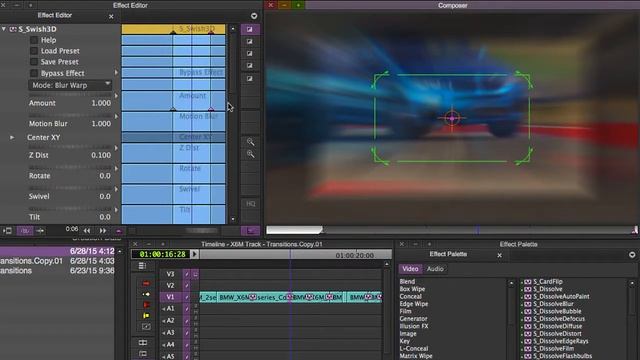Expand Bypass Effect keyframe track arrow

pyautogui.click(x=116, y=72)
